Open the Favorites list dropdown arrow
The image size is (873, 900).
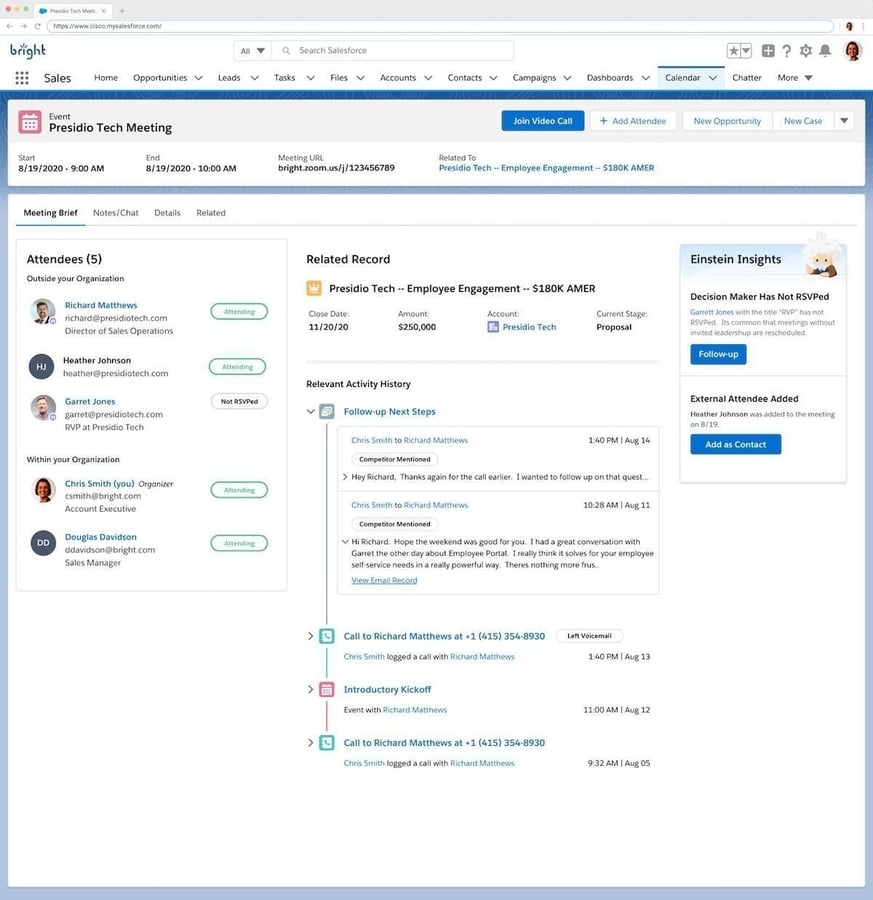[x=746, y=51]
